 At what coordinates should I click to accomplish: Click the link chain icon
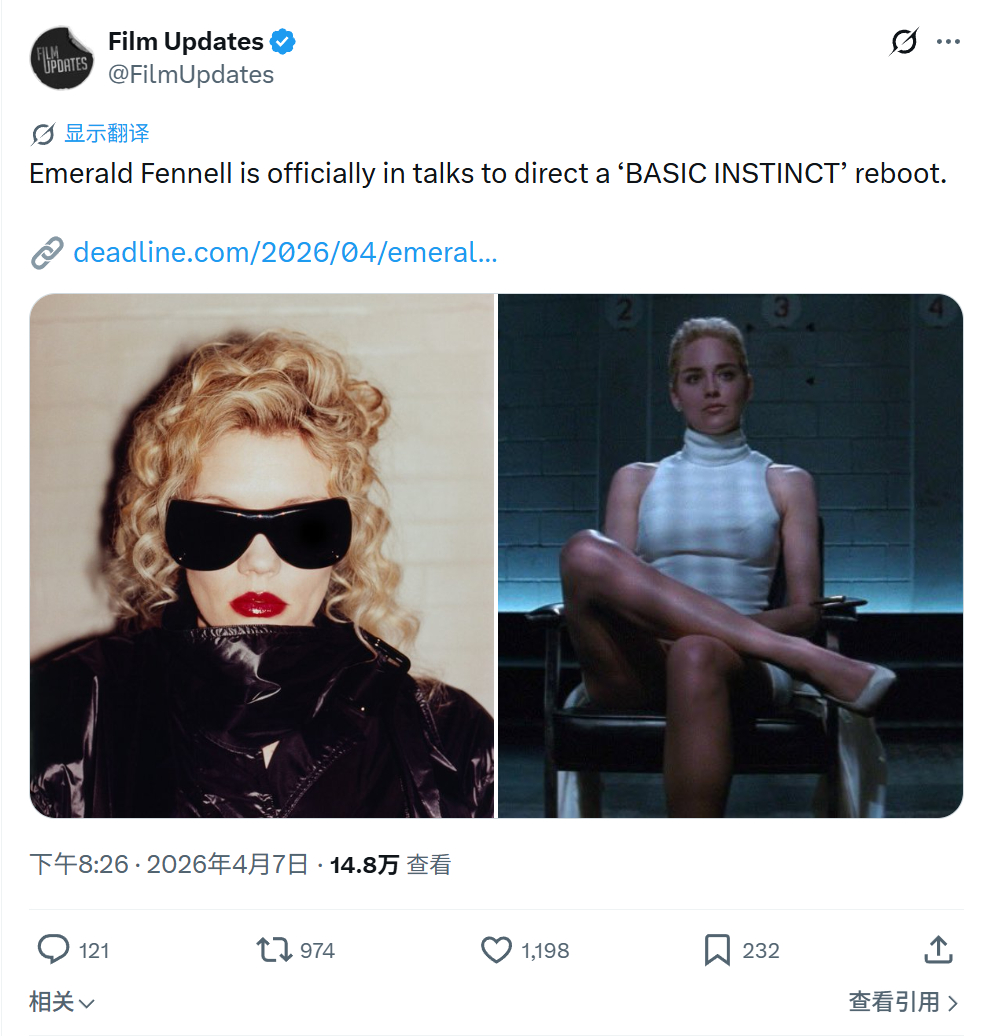click(47, 252)
